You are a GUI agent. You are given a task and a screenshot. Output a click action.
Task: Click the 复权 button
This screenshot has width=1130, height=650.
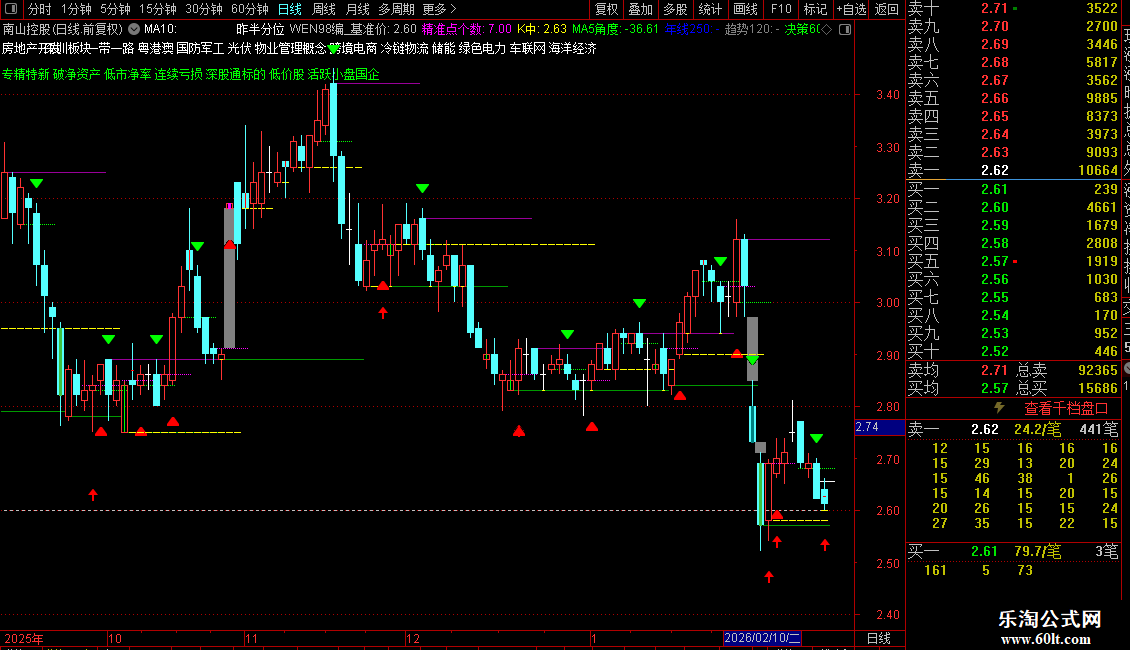(606, 9)
